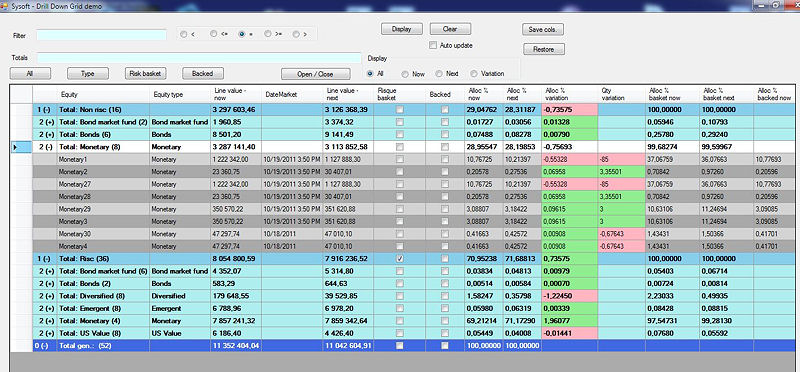The width and height of the screenshot is (800, 372).
Task: Group by Backed button
Action: point(203,73)
